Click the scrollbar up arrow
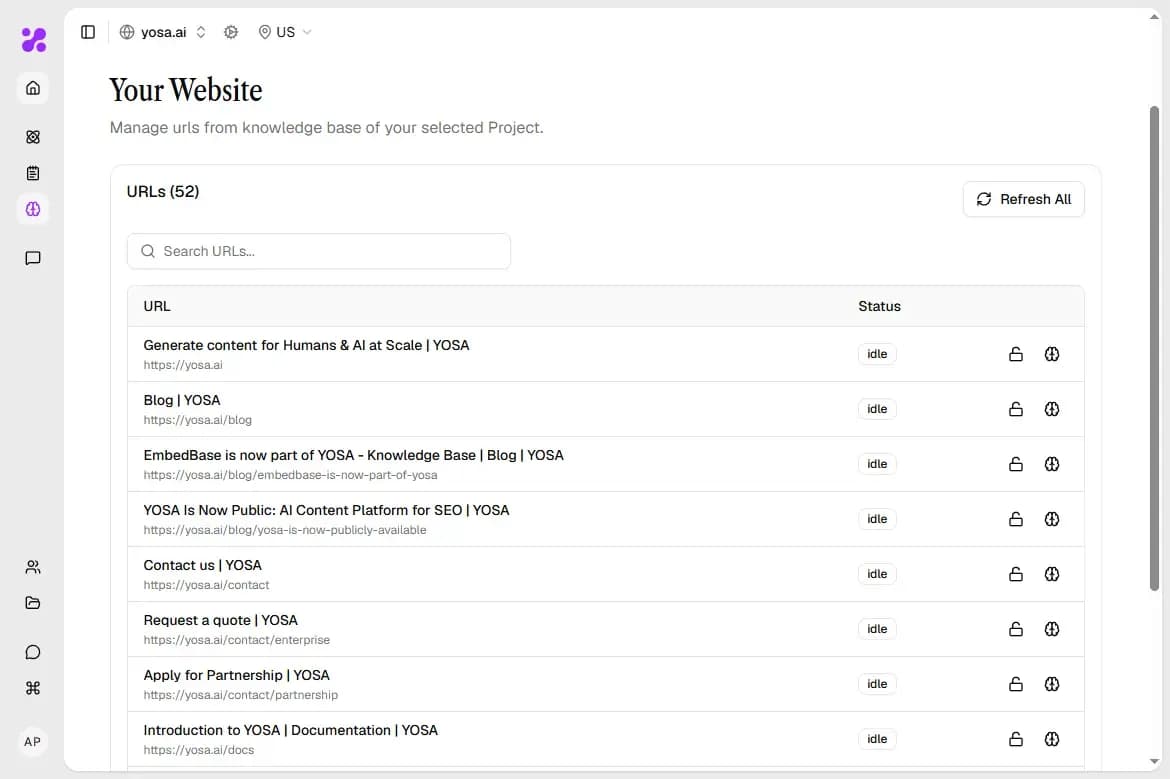The width and height of the screenshot is (1170, 779). 1154,17
